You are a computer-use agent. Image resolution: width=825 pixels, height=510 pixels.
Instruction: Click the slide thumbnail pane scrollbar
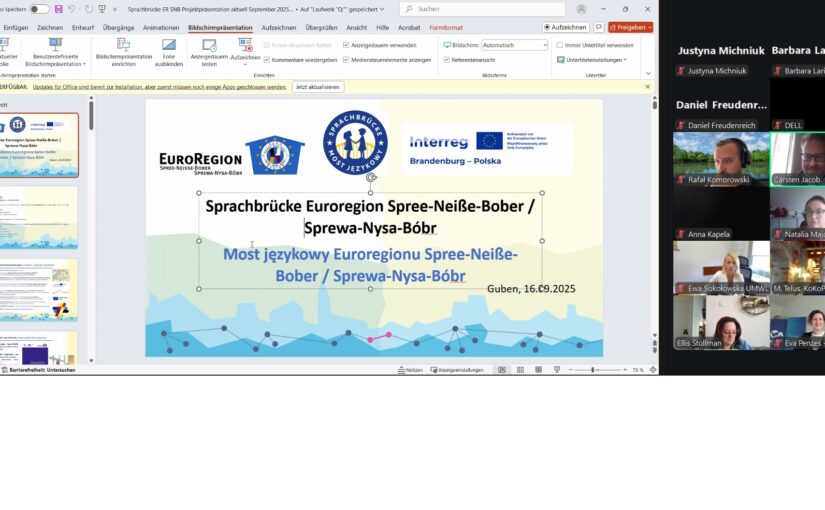click(x=91, y=116)
